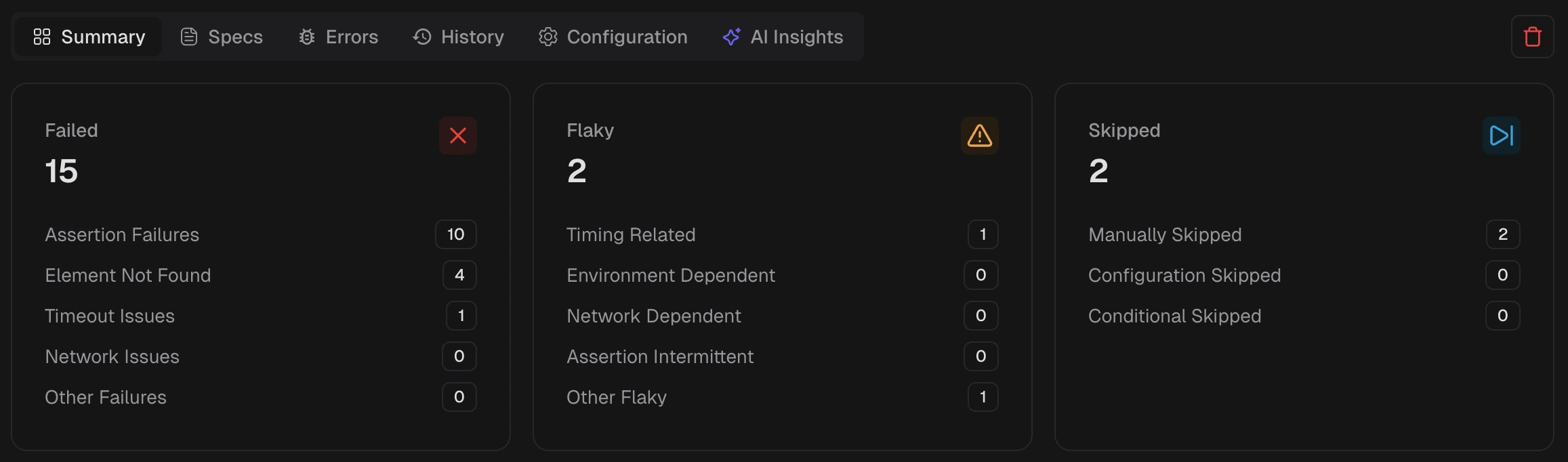The width and height of the screenshot is (1568, 462).
Task: Click the Timing Related flaky row
Action: [x=631, y=234]
